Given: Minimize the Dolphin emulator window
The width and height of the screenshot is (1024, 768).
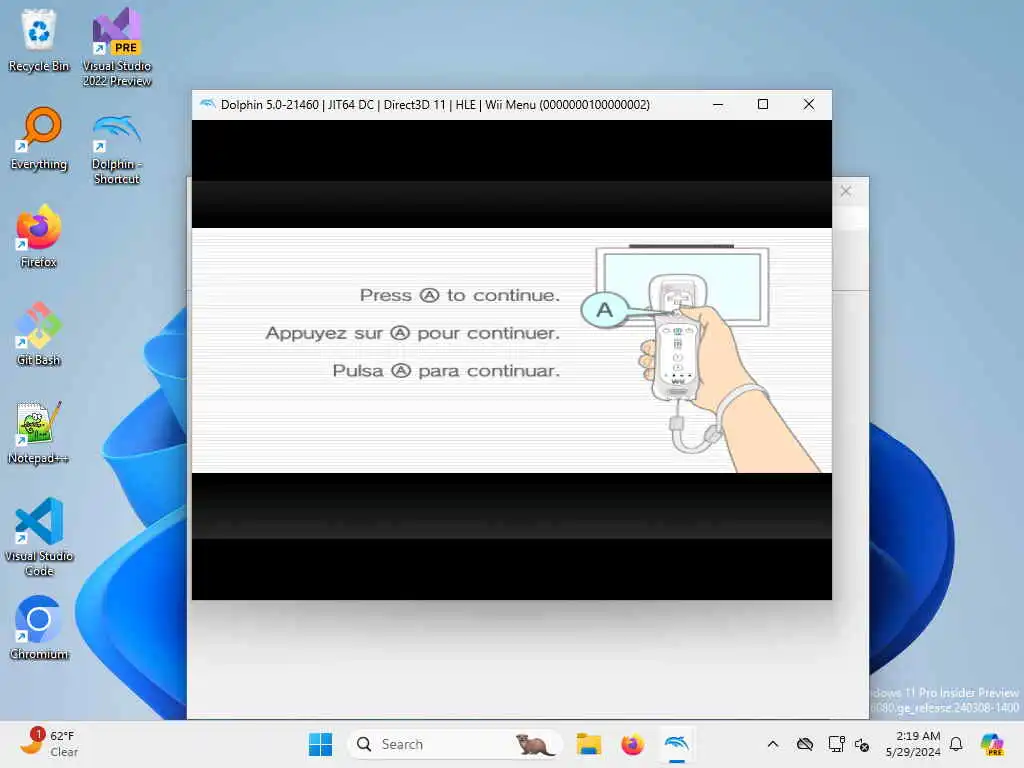Looking at the screenshot, I should coord(718,104).
